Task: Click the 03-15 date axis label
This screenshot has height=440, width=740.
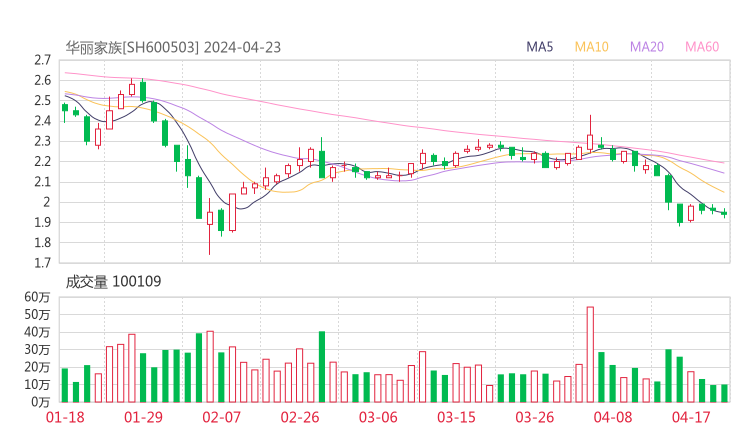Action: 456,417
